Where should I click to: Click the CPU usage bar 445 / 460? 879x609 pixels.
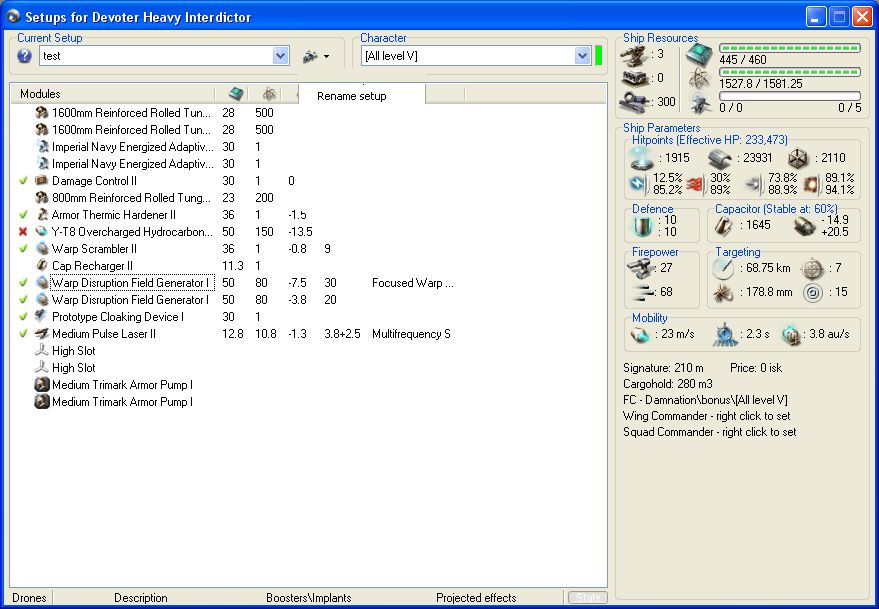[789, 48]
